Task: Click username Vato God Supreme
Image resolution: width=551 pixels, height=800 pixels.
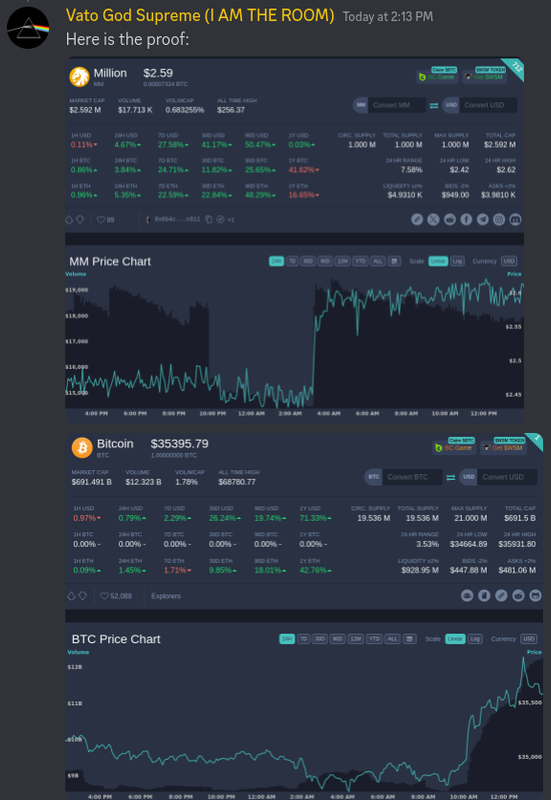Action: click(x=200, y=15)
